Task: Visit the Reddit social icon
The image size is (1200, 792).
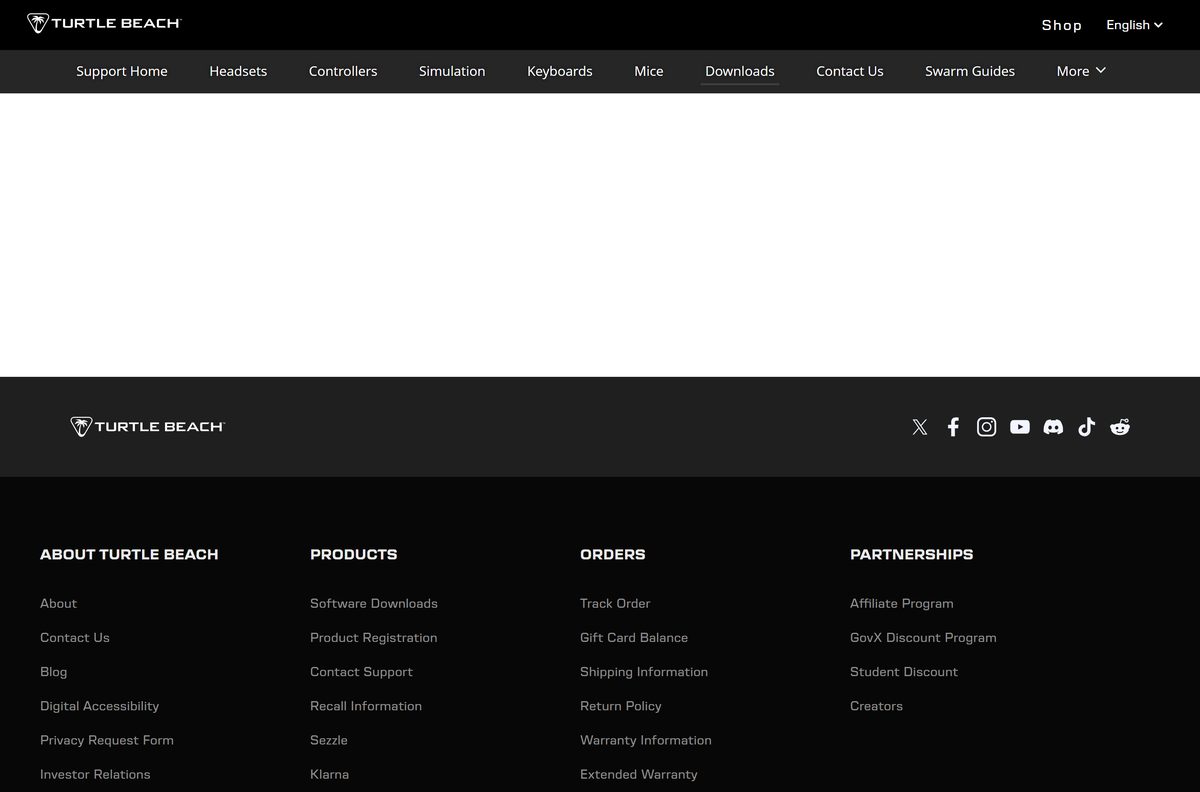Action: 1120,427
